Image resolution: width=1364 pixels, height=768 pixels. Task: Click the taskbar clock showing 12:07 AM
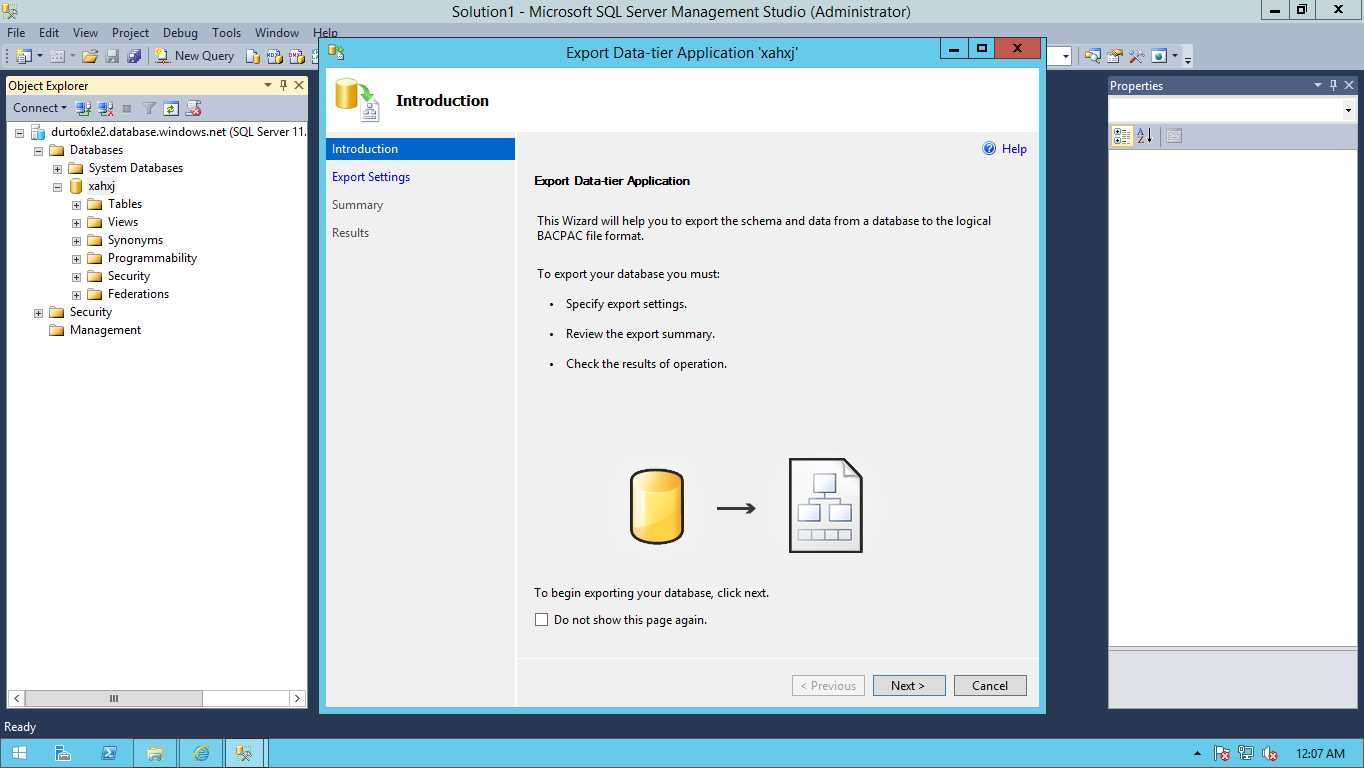[1320, 754]
